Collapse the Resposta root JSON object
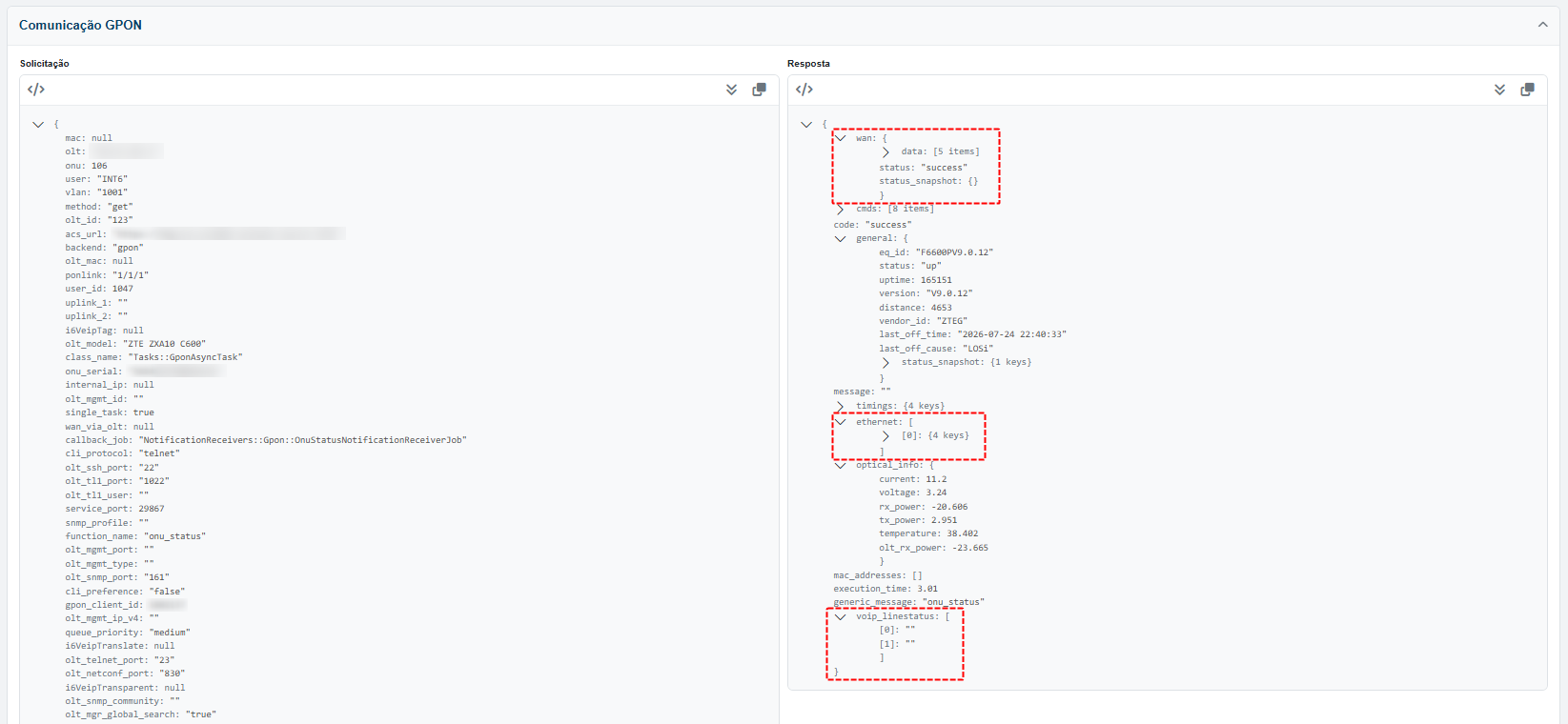Viewport: 1568px width, 724px height. click(x=806, y=125)
